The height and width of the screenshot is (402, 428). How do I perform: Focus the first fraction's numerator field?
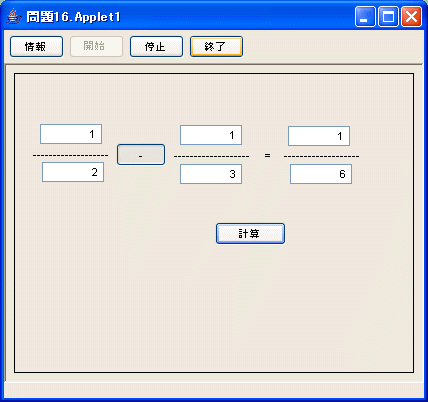point(71,134)
